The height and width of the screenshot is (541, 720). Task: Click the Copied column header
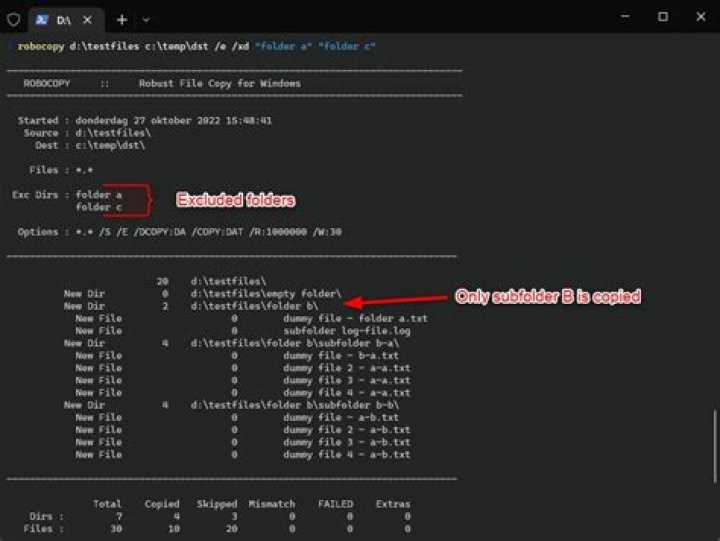point(162,504)
